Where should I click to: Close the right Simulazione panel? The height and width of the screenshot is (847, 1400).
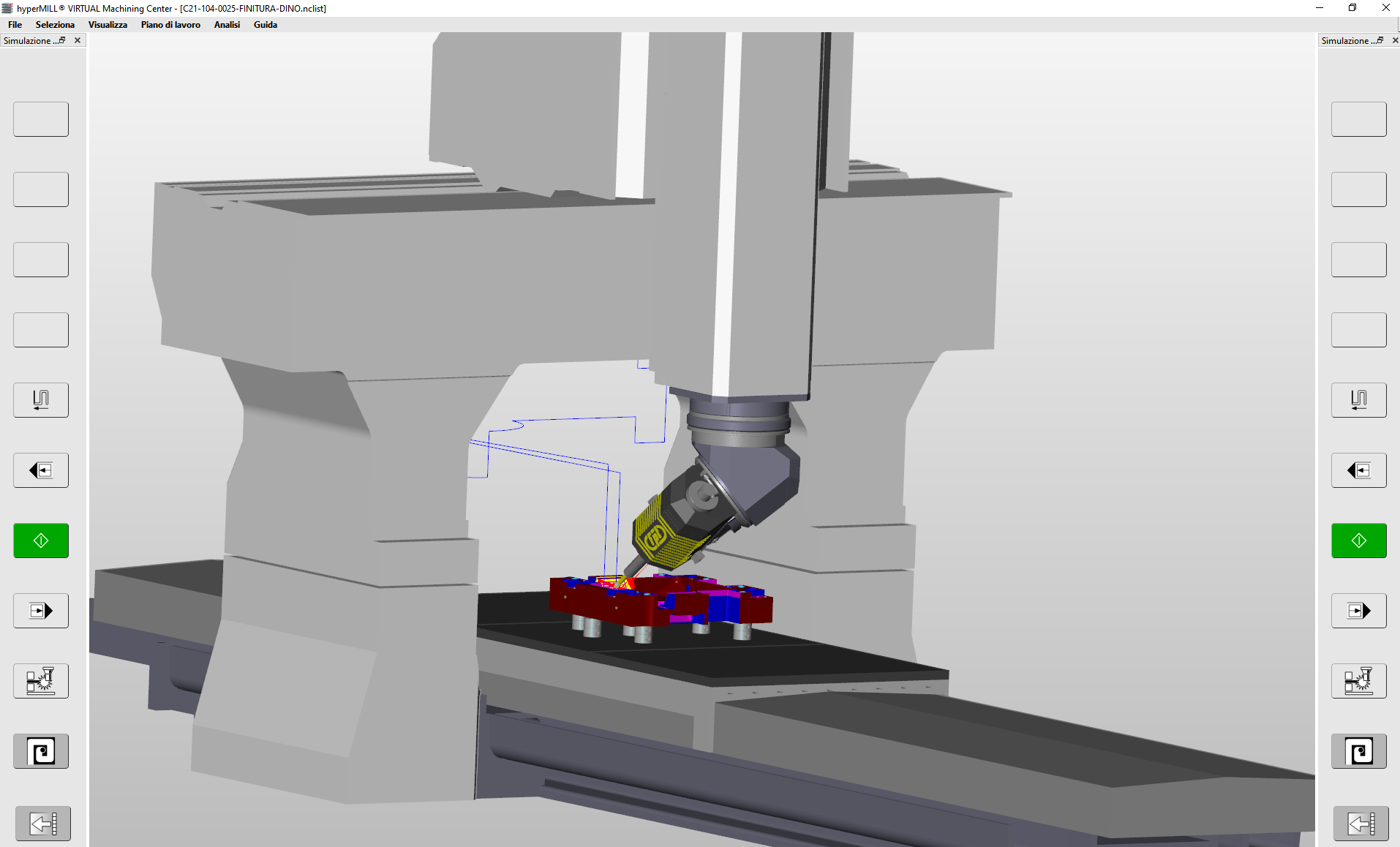pos(1395,40)
